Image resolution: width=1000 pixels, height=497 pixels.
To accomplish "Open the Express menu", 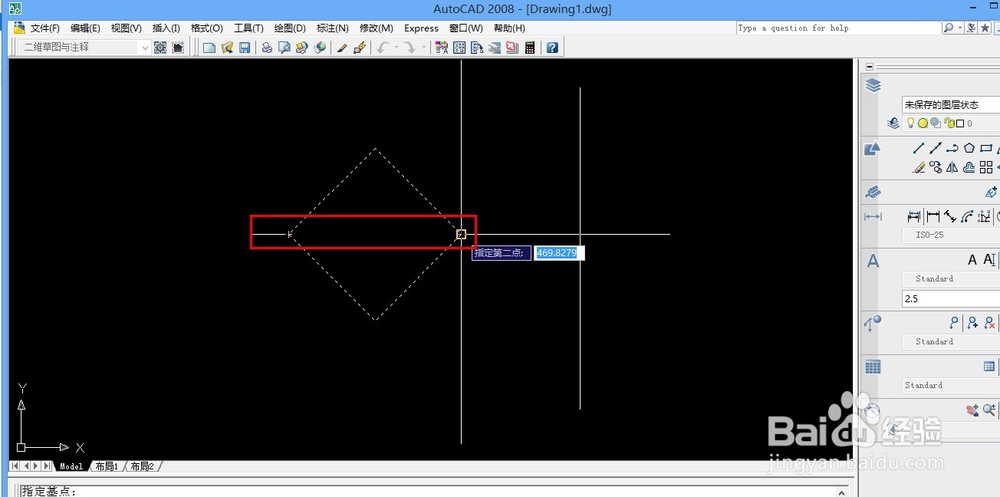I will click(x=422, y=28).
